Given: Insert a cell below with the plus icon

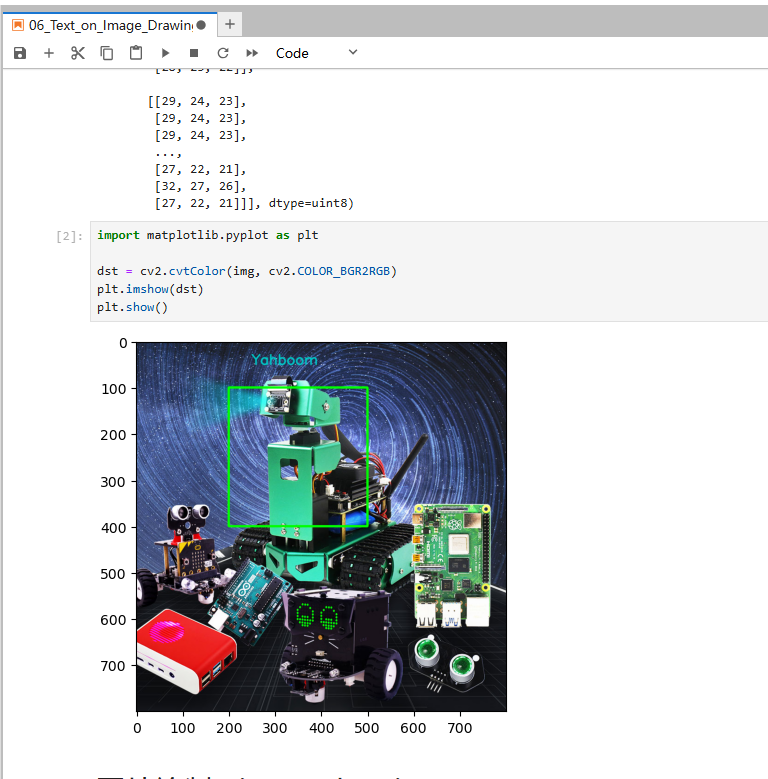Looking at the screenshot, I should click(x=49, y=53).
